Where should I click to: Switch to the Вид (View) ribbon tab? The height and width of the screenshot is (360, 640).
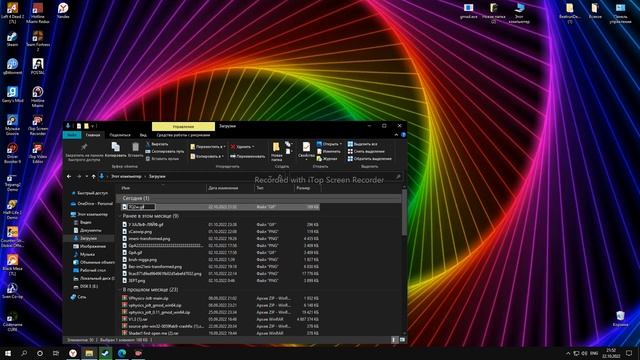[x=143, y=135]
